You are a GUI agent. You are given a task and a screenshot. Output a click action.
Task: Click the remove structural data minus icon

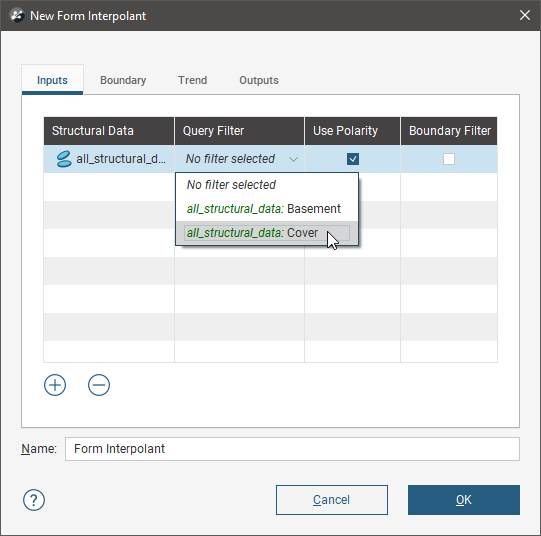(x=99, y=385)
